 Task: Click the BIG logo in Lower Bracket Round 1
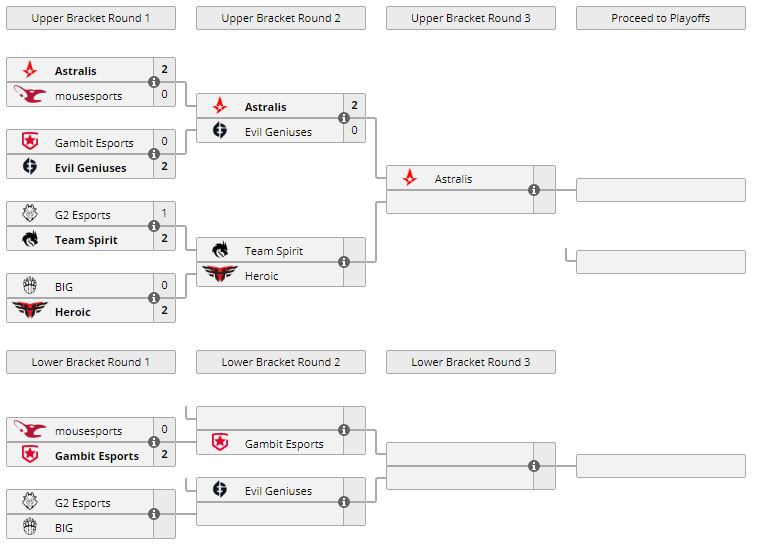pos(30,527)
